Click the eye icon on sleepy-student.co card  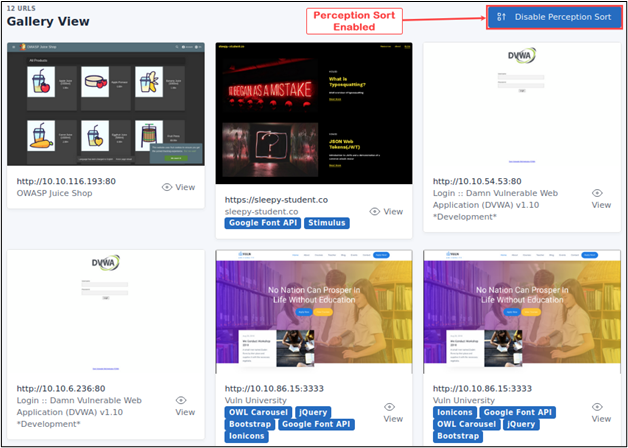[x=375, y=211]
